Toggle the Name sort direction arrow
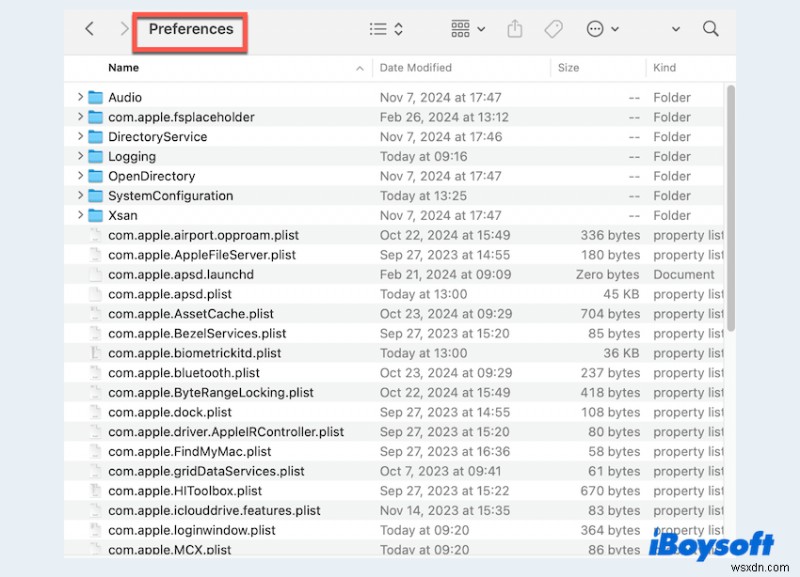800x577 pixels. [x=360, y=68]
